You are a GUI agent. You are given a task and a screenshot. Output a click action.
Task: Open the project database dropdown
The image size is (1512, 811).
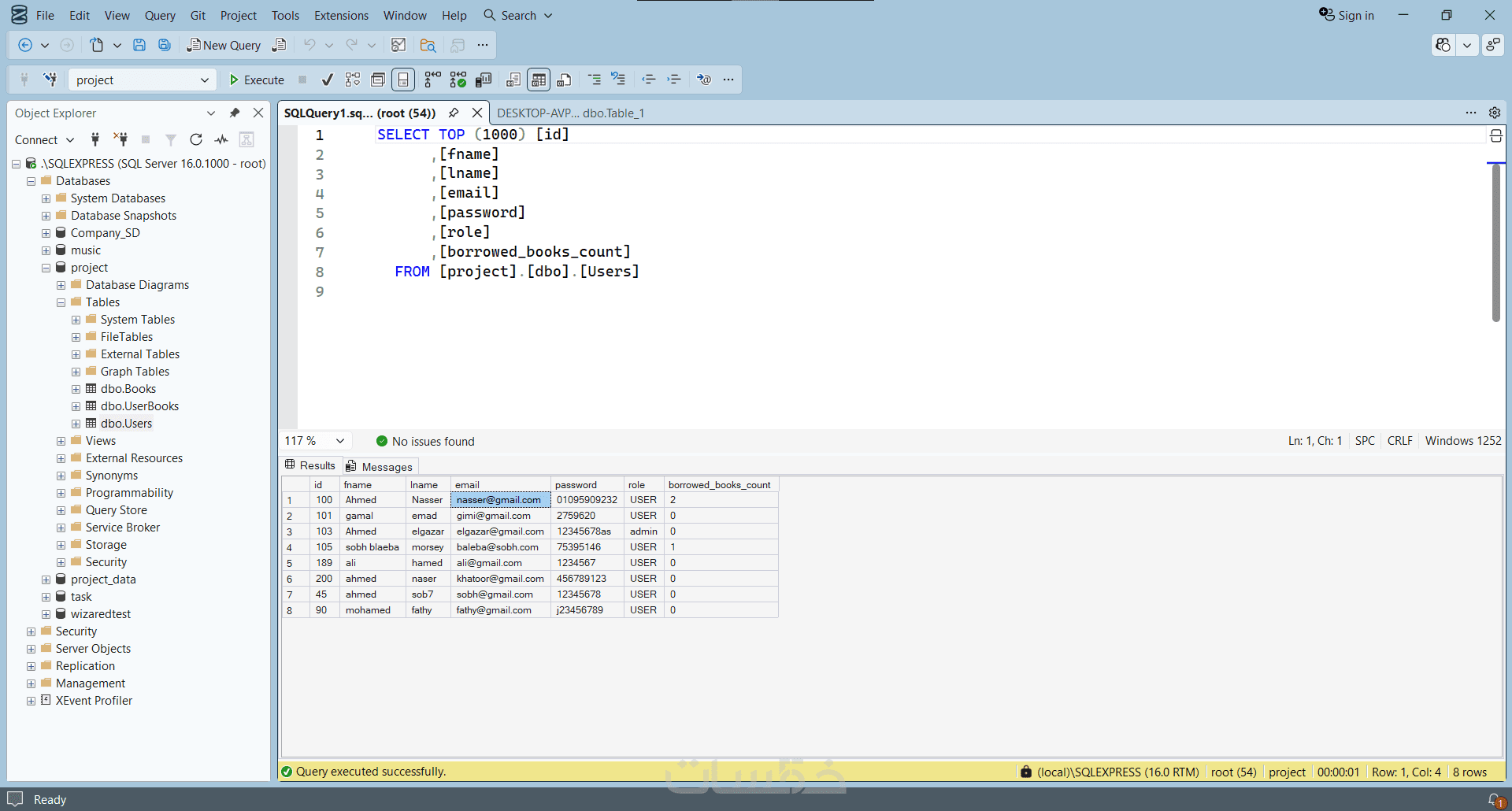tap(204, 80)
